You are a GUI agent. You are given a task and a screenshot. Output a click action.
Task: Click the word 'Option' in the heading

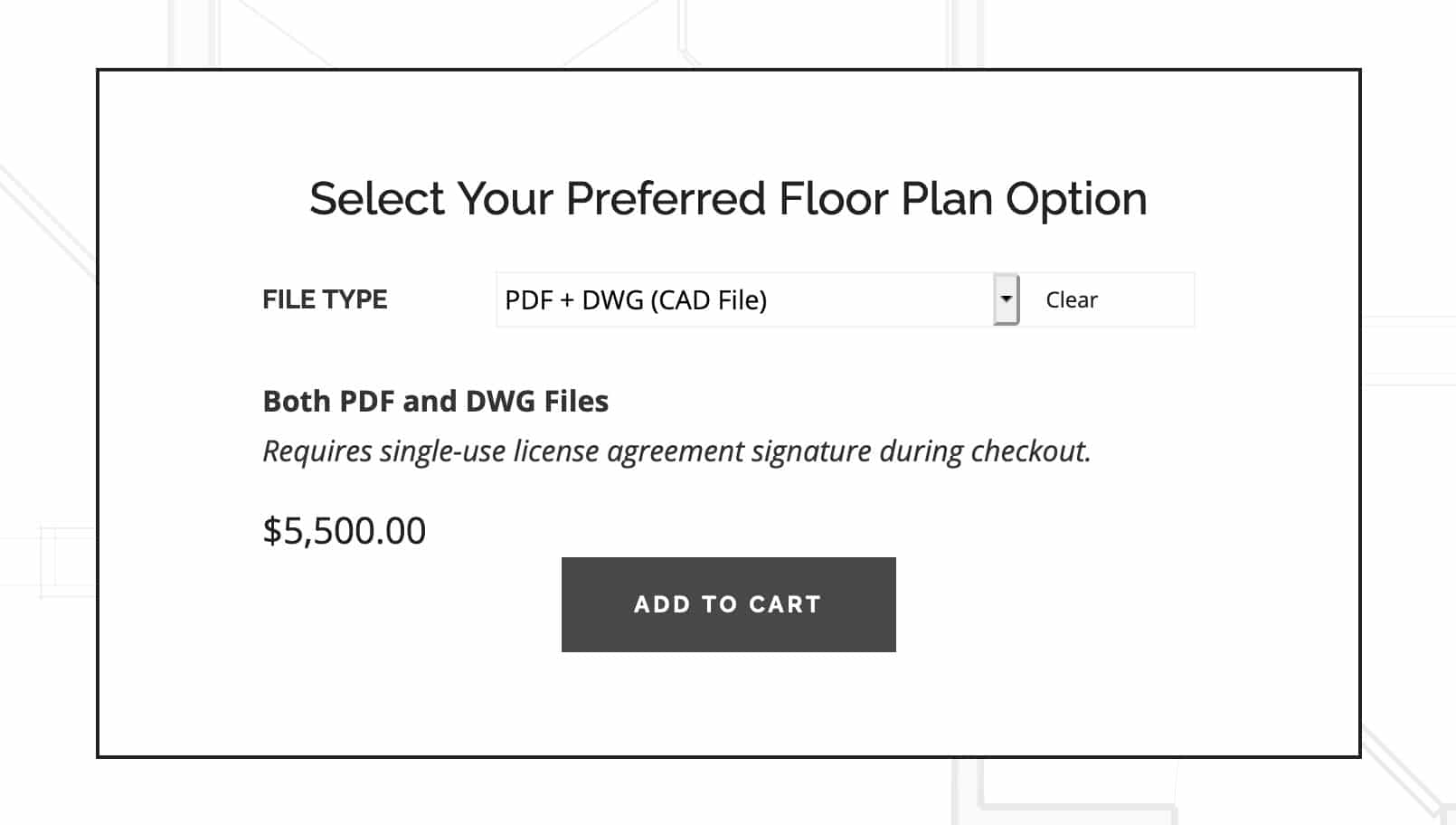click(1076, 199)
